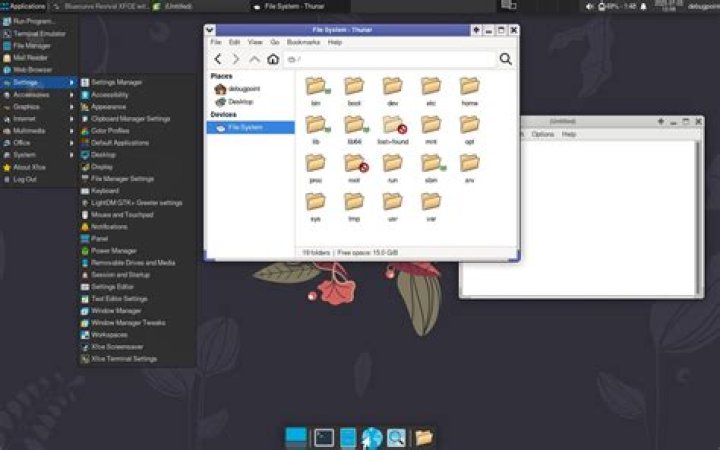Open the usr folder icon
The height and width of the screenshot is (450, 720).
pyautogui.click(x=392, y=204)
